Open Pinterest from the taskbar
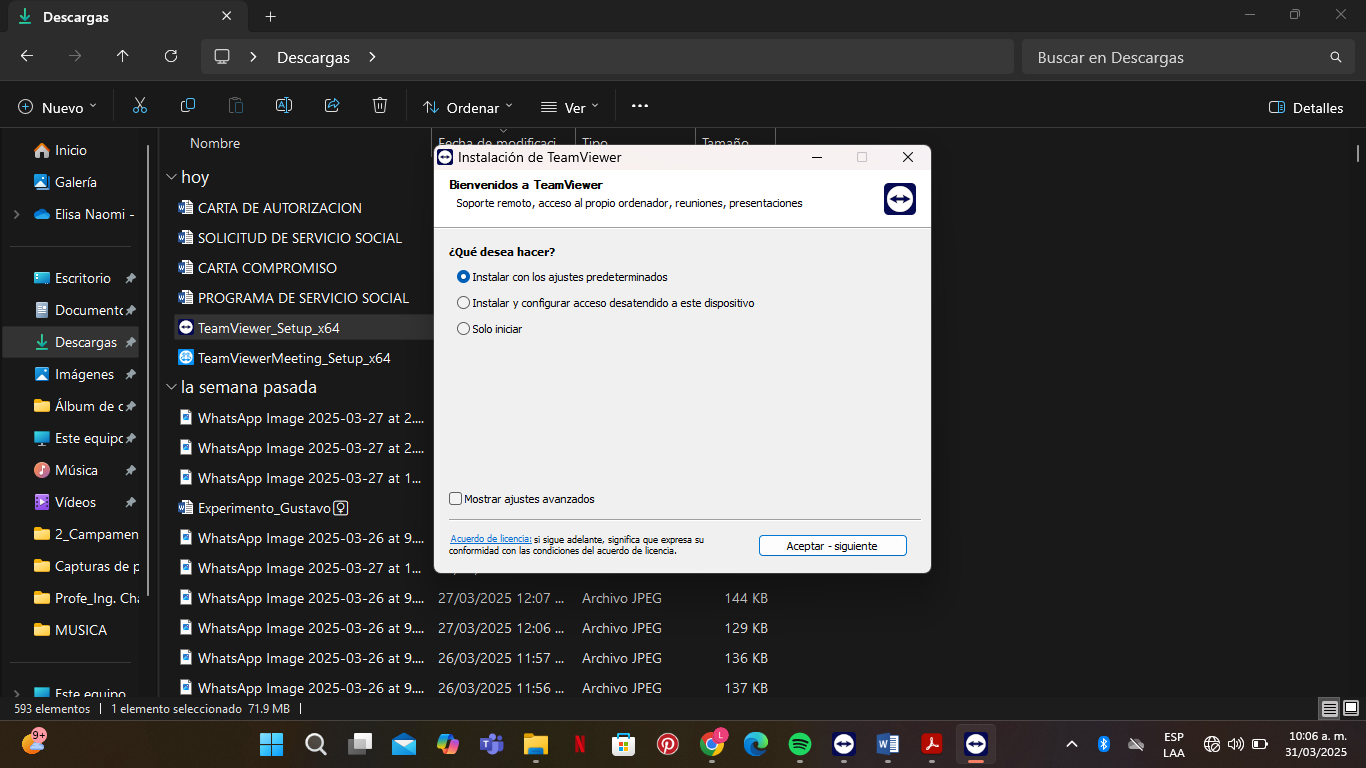The image size is (1366, 768). [x=668, y=744]
